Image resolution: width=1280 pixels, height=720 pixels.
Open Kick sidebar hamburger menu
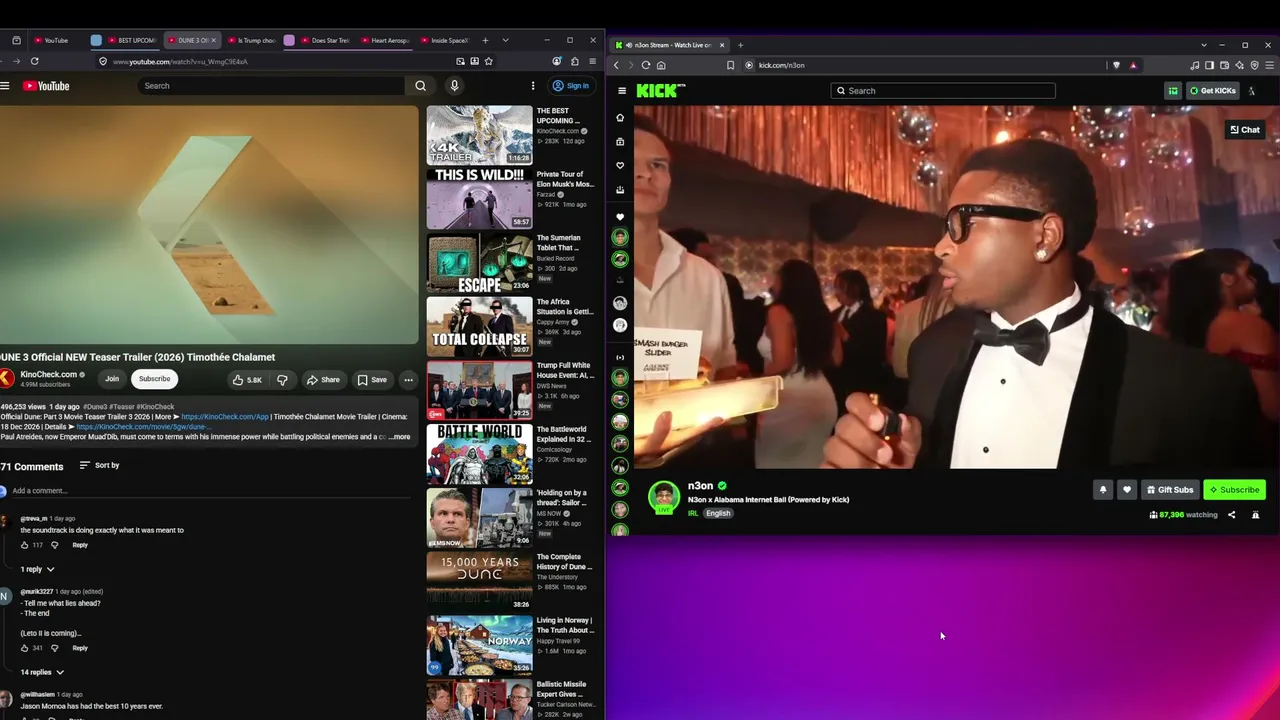point(622,91)
